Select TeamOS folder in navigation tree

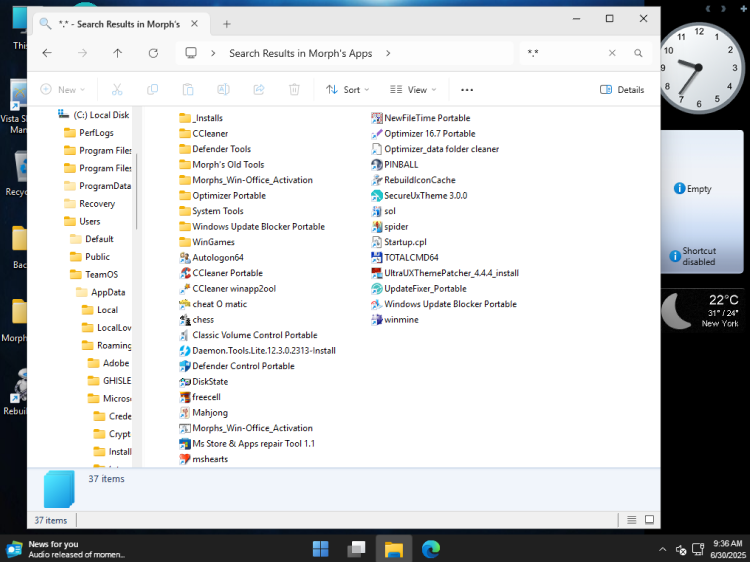pos(94,275)
